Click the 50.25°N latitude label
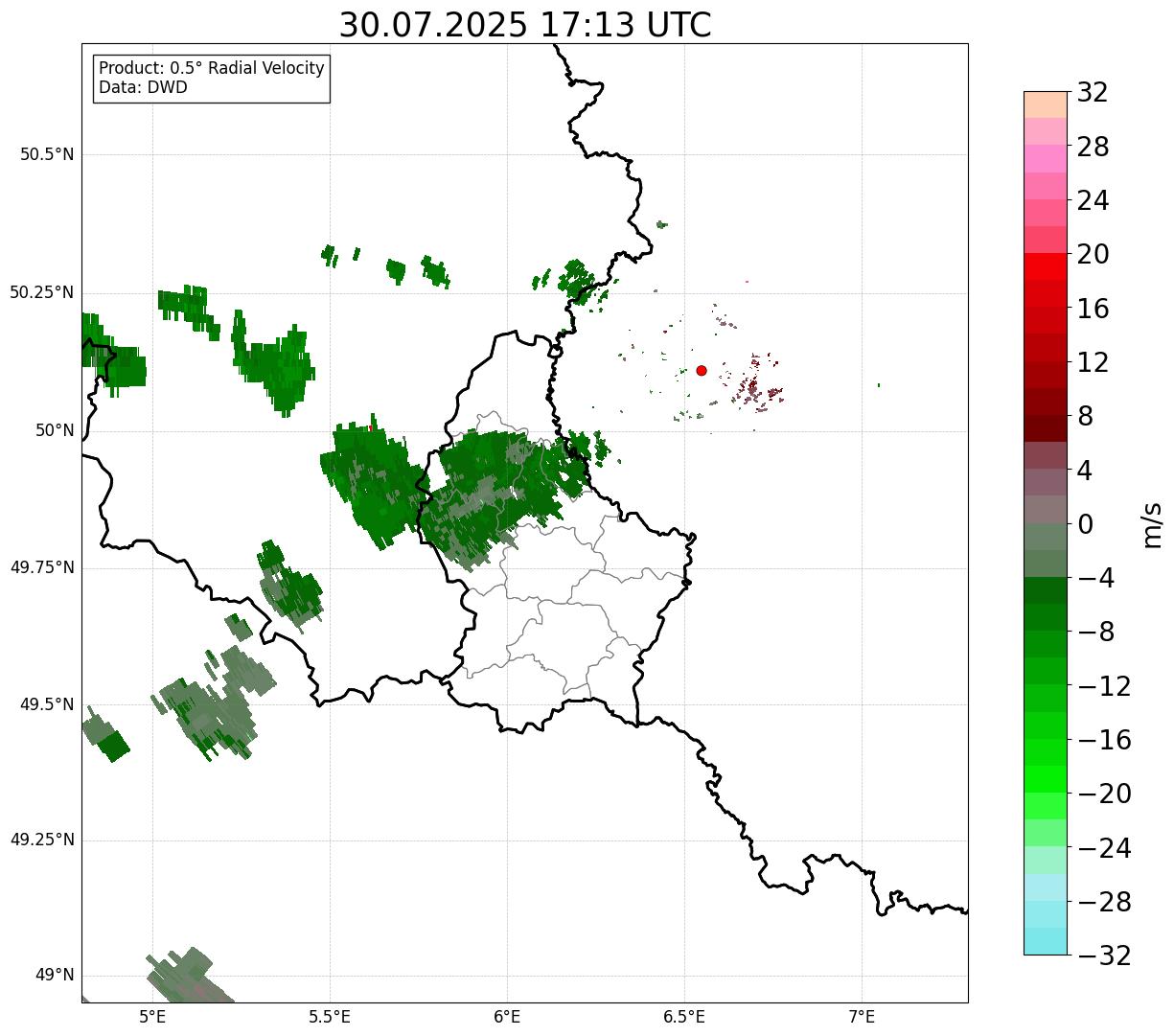This screenshot has width=1174, height=1036. (x=41, y=293)
